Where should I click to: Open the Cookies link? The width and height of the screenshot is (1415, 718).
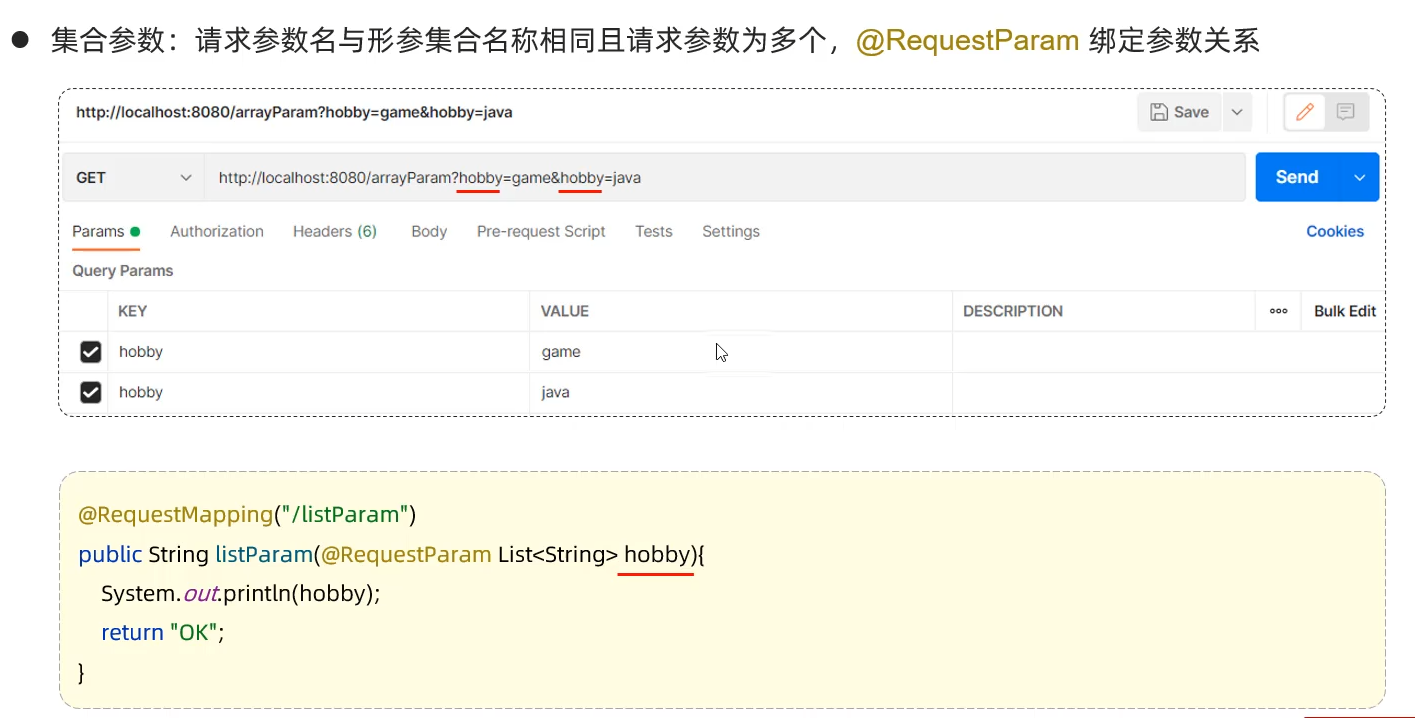[x=1334, y=231]
